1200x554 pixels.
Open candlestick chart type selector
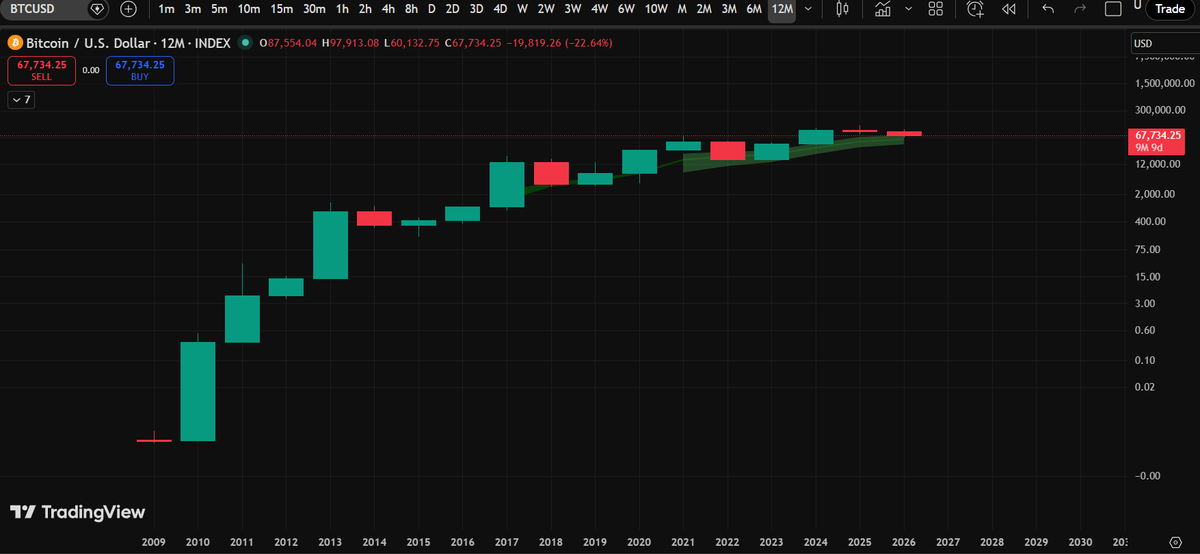click(x=842, y=9)
